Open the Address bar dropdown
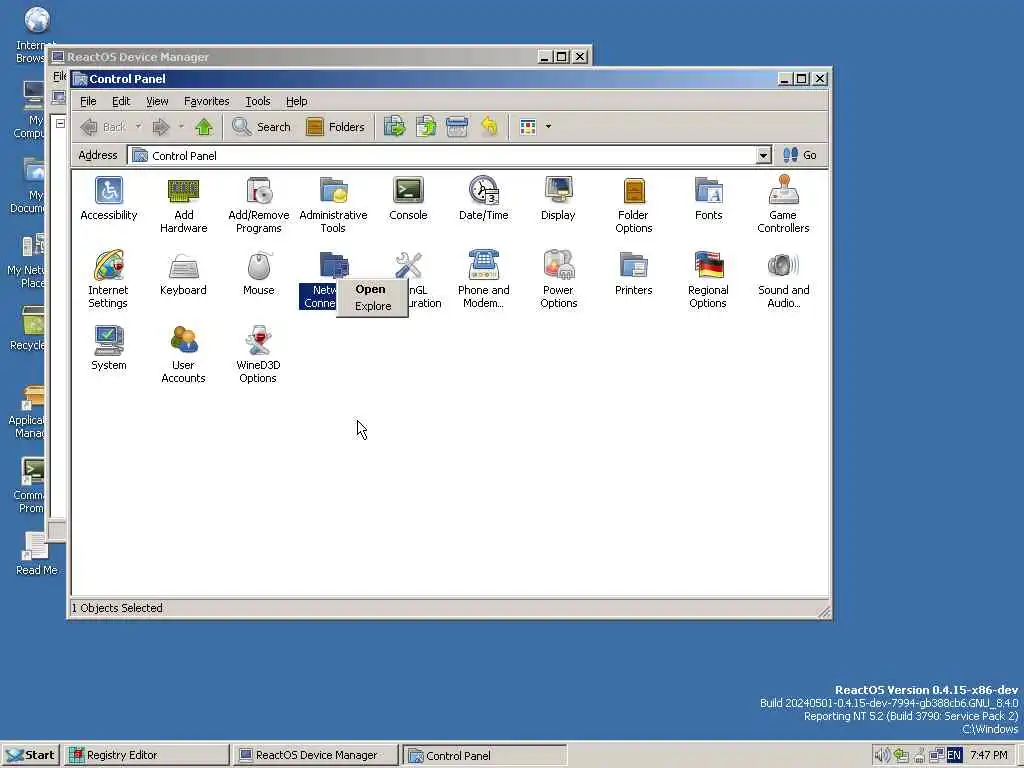 coord(763,155)
